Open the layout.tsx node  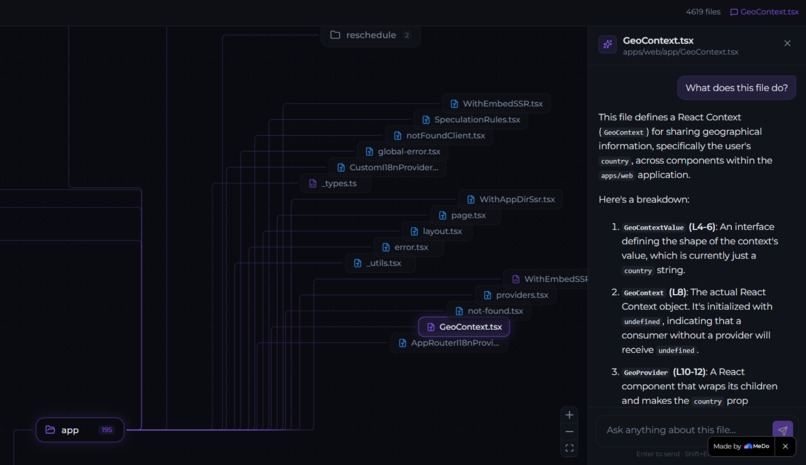[436, 231]
